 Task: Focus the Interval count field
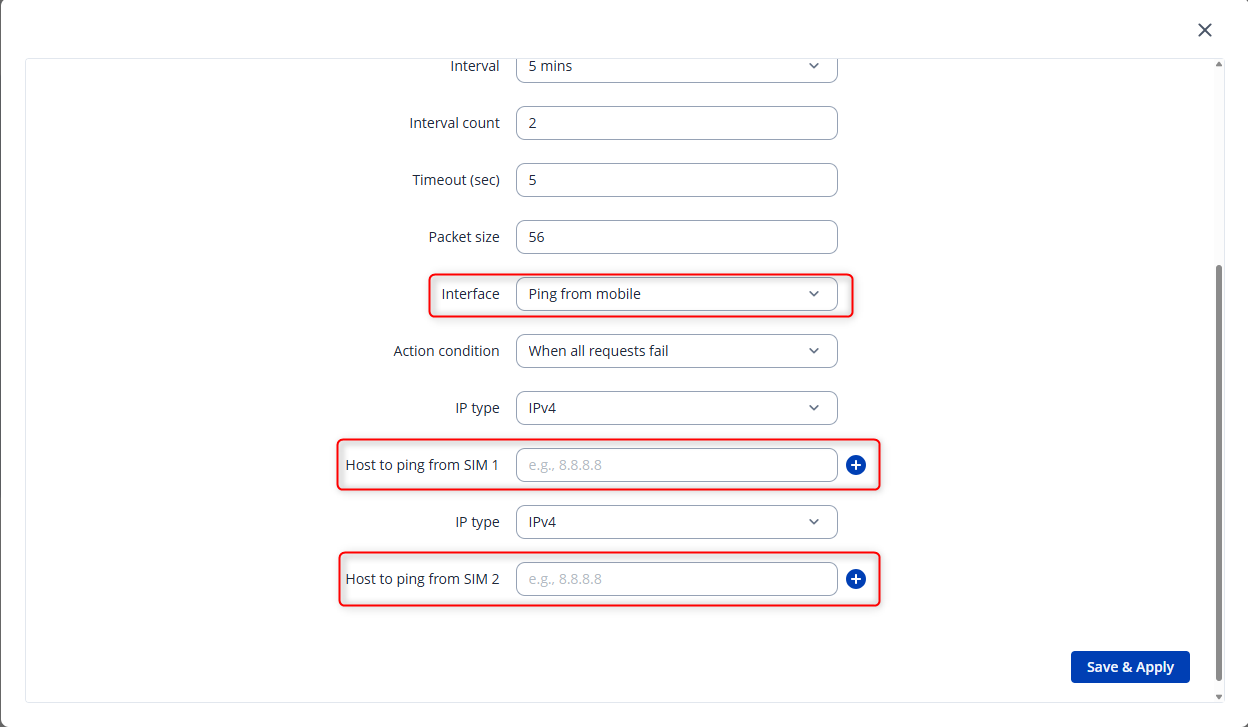[676, 123]
